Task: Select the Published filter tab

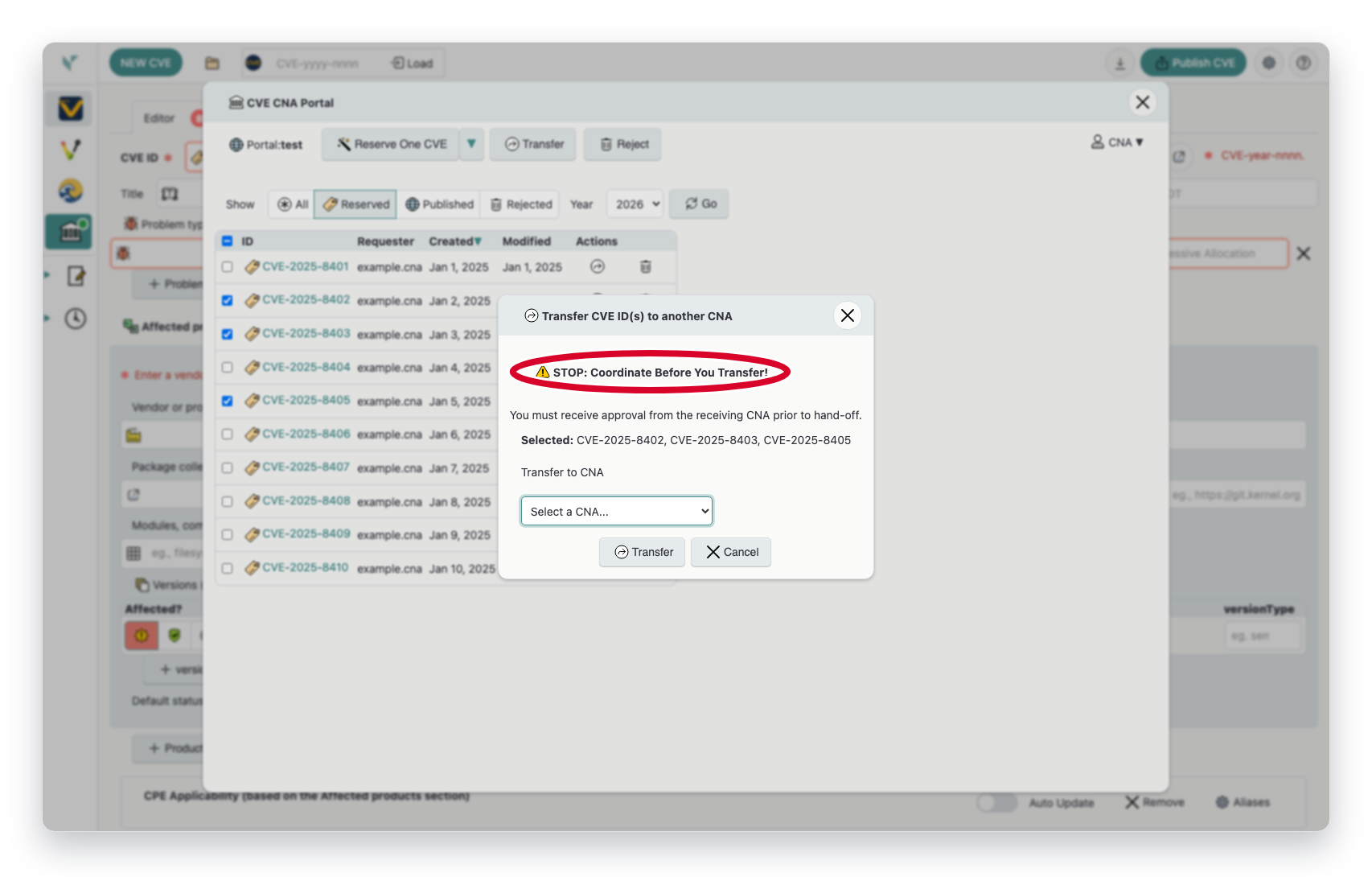Action: (438, 204)
